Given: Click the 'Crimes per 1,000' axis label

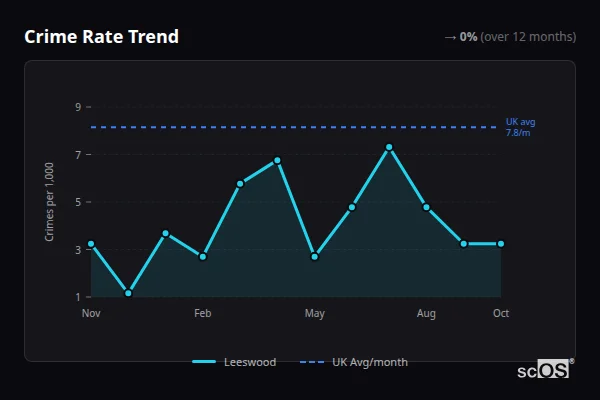Looking at the screenshot, I should 49,202.
